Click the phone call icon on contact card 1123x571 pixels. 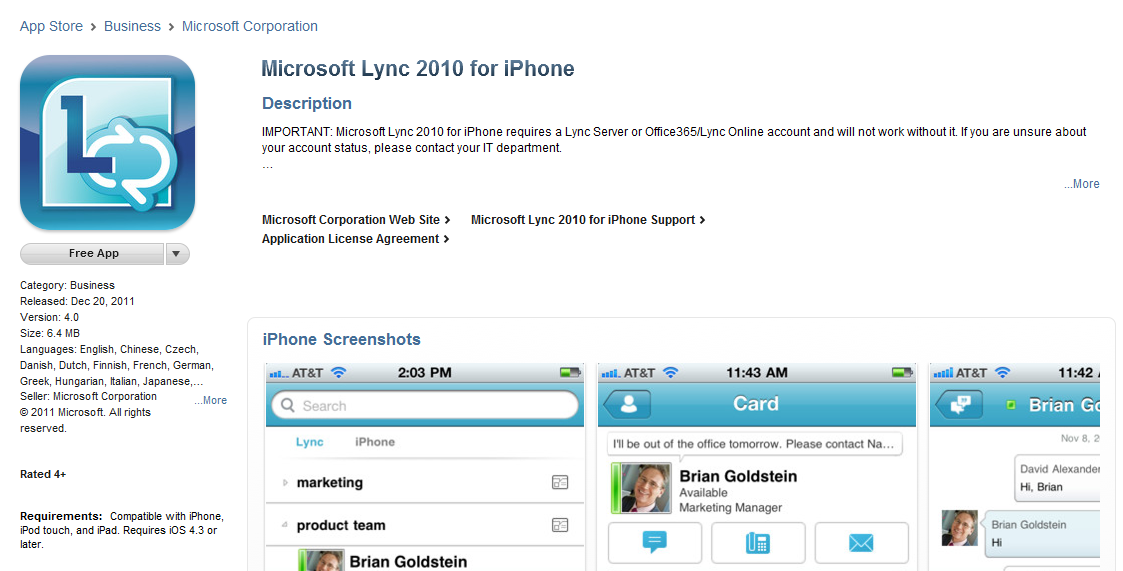coord(758,542)
